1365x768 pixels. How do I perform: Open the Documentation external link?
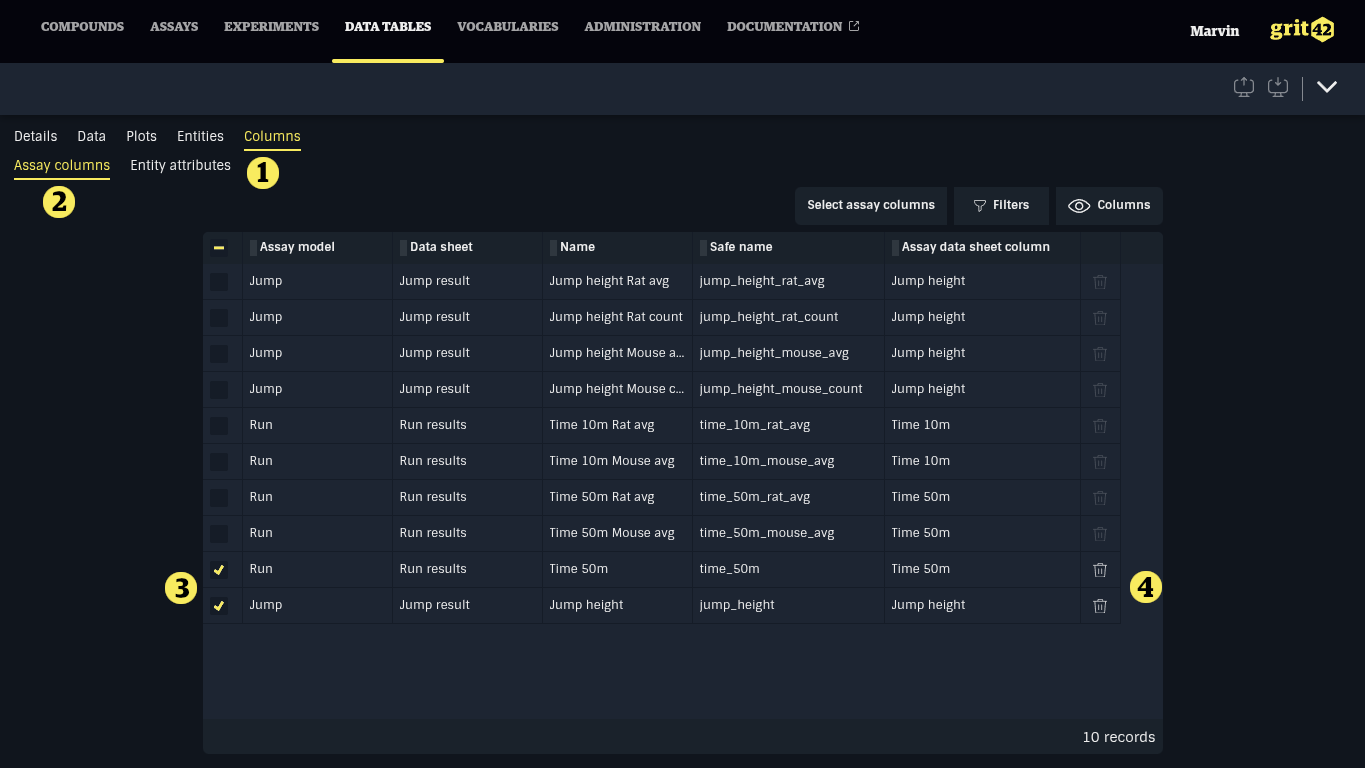click(x=792, y=27)
